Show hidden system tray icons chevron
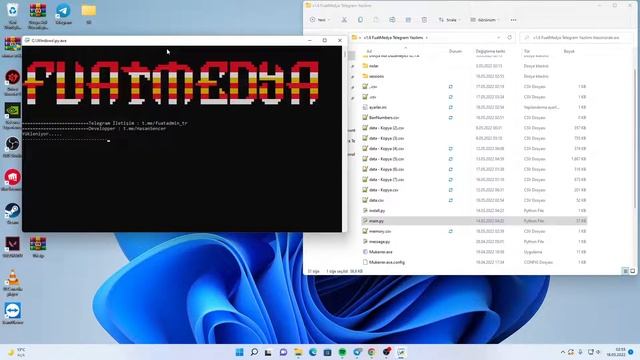This screenshot has width=640, height=360. click(x=563, y=352)
